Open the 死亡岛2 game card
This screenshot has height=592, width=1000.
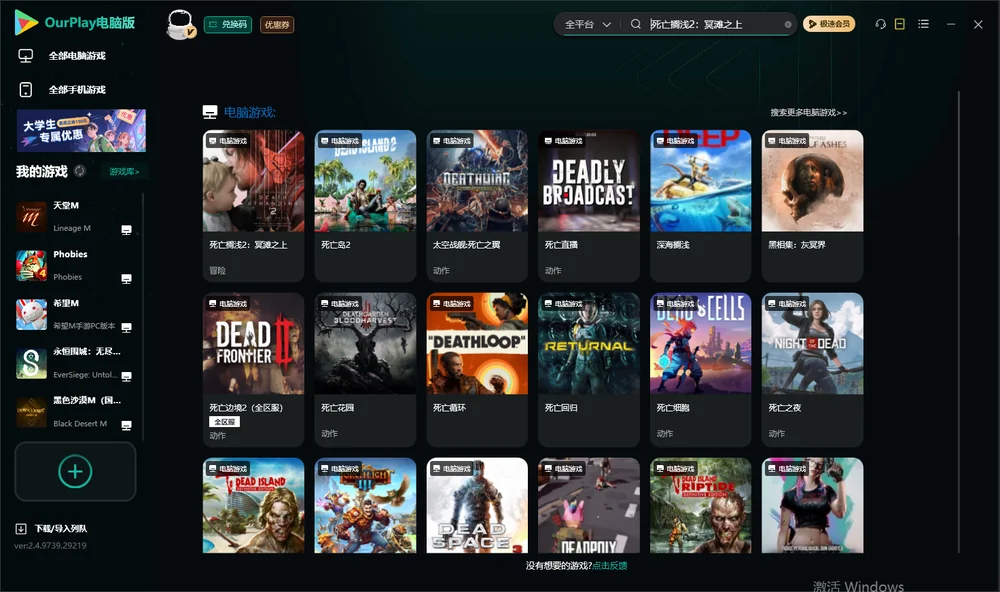[365, 205]
